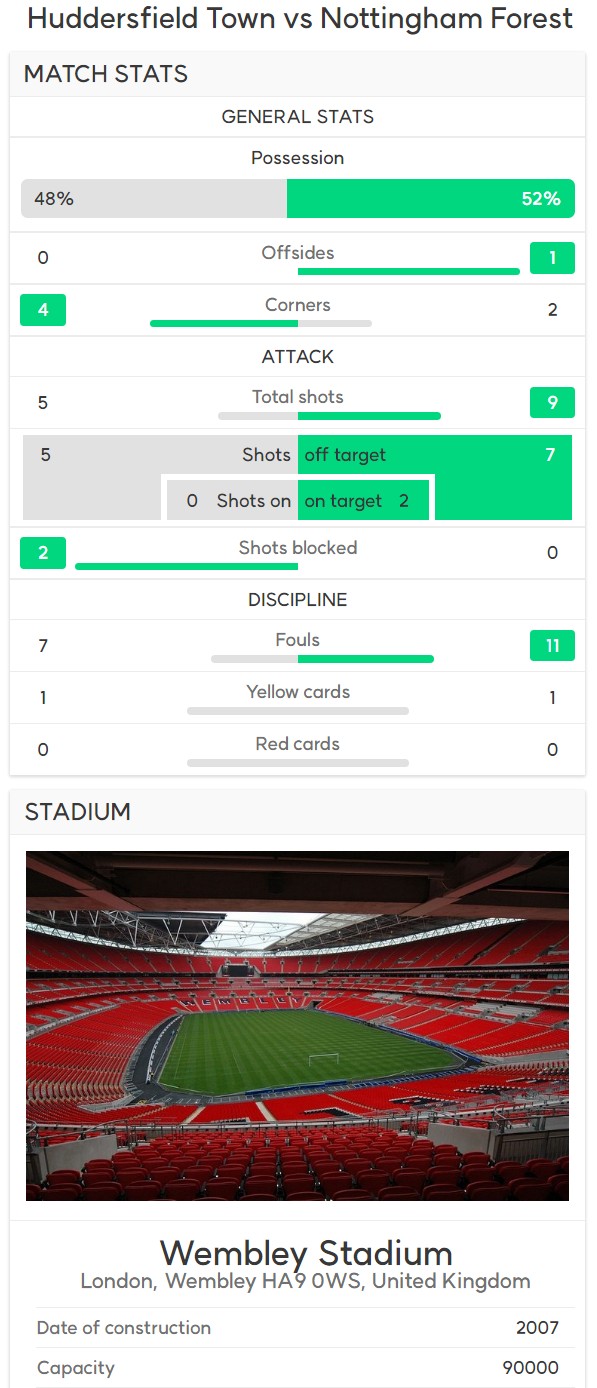This screenshot has height=1388, width=597.
Task: Select the Shots blocked badge showing 2
Action: 43,553
